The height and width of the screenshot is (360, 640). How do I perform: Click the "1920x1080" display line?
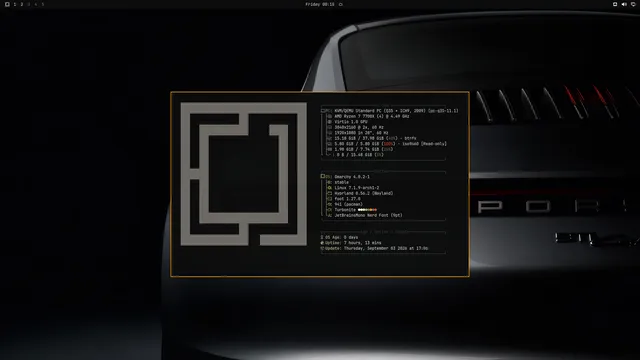361,133
